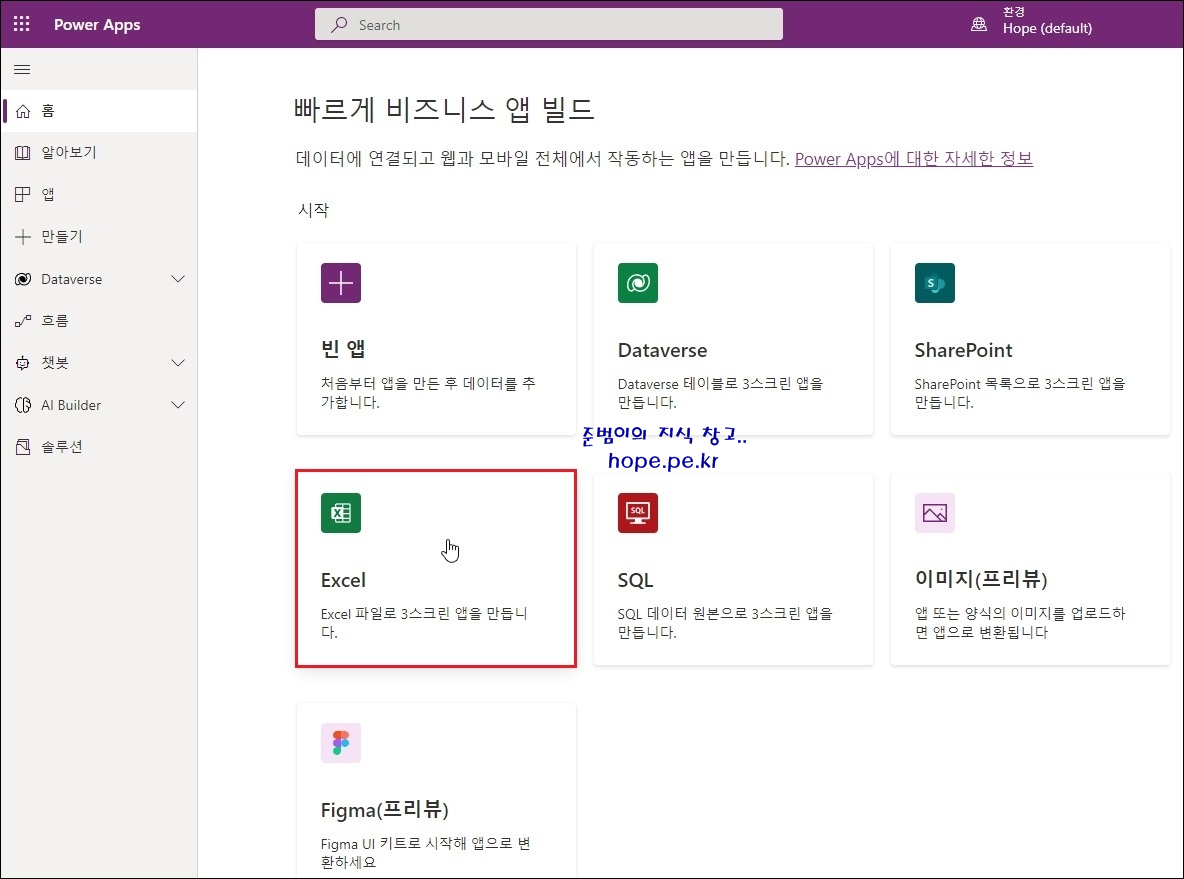Open the Power Apps에 대한 자세한 정보 link
Screen dimensions: 1184x879
(x=914, y=159)
